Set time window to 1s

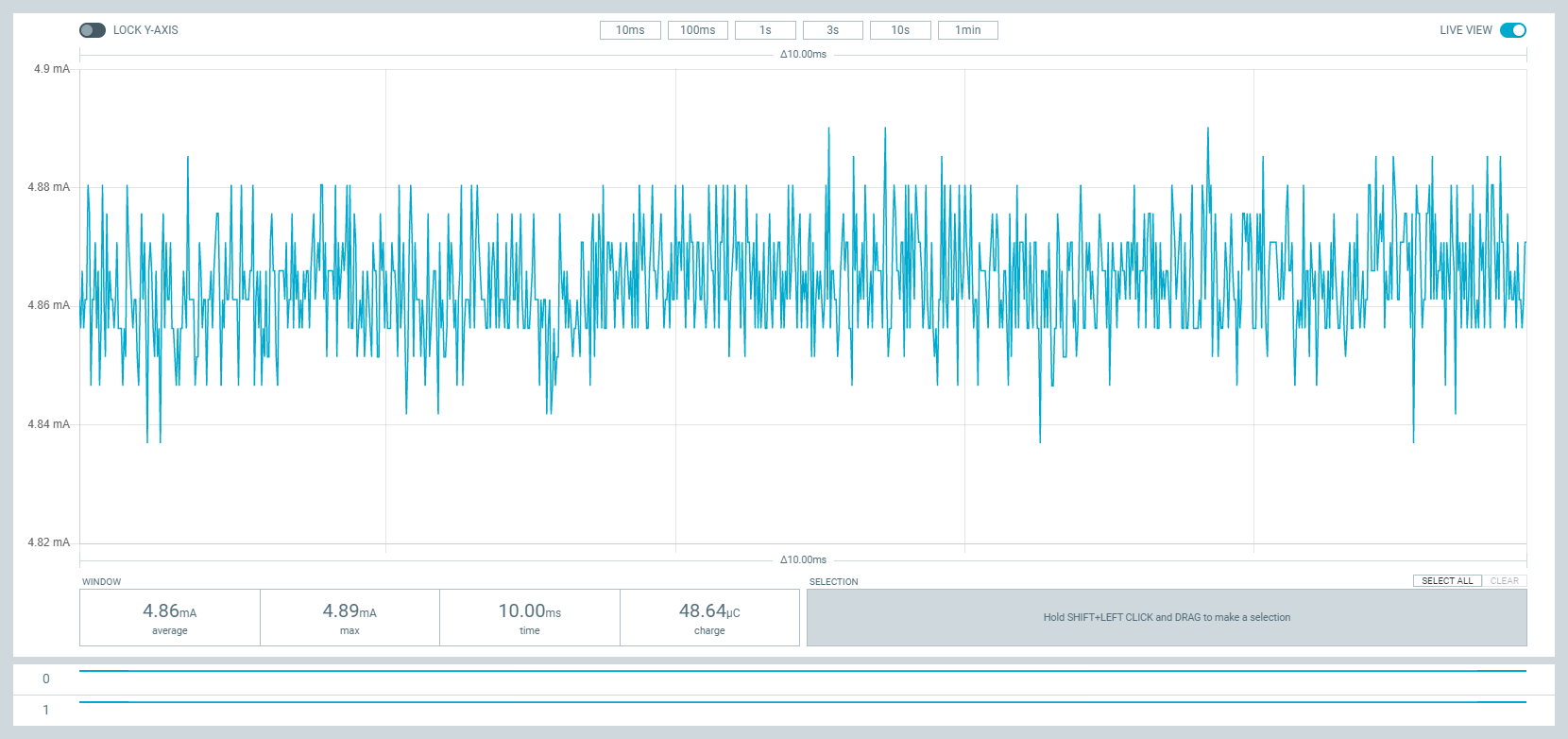(765, 30)
